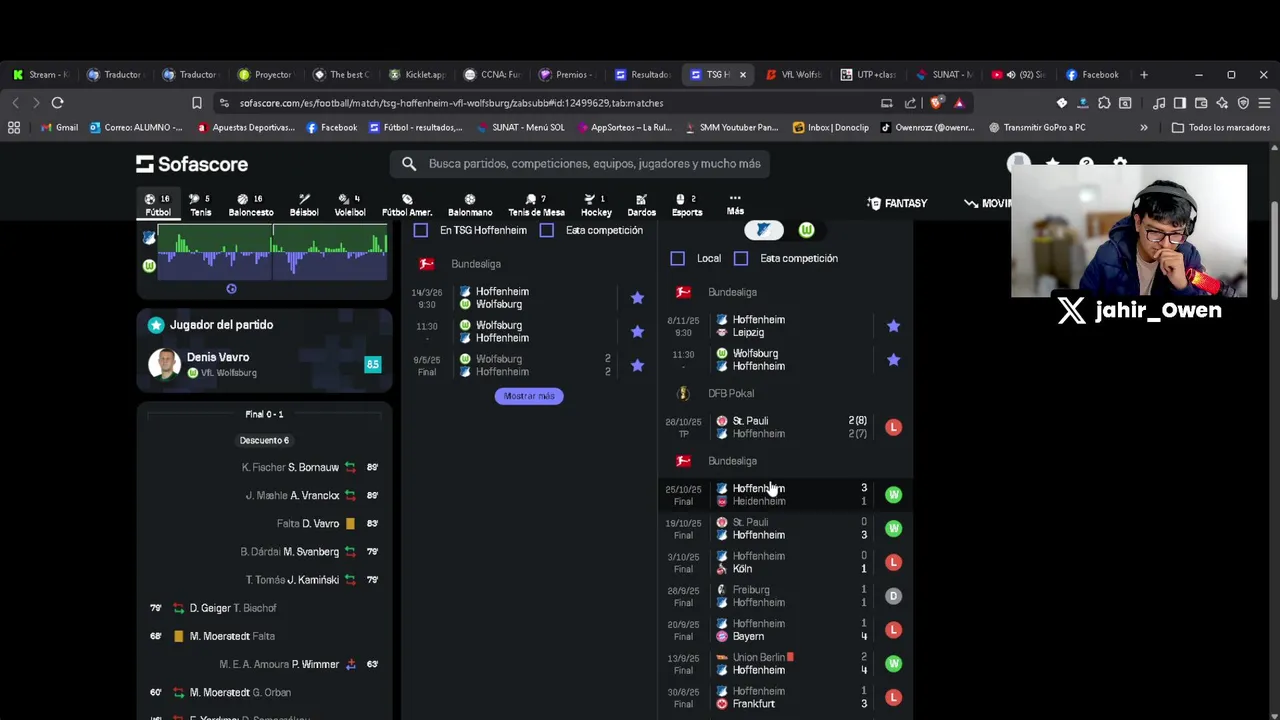
Task: Open Freiburg vs Hoffenheim 1-1 match
Action: point(785,596)
